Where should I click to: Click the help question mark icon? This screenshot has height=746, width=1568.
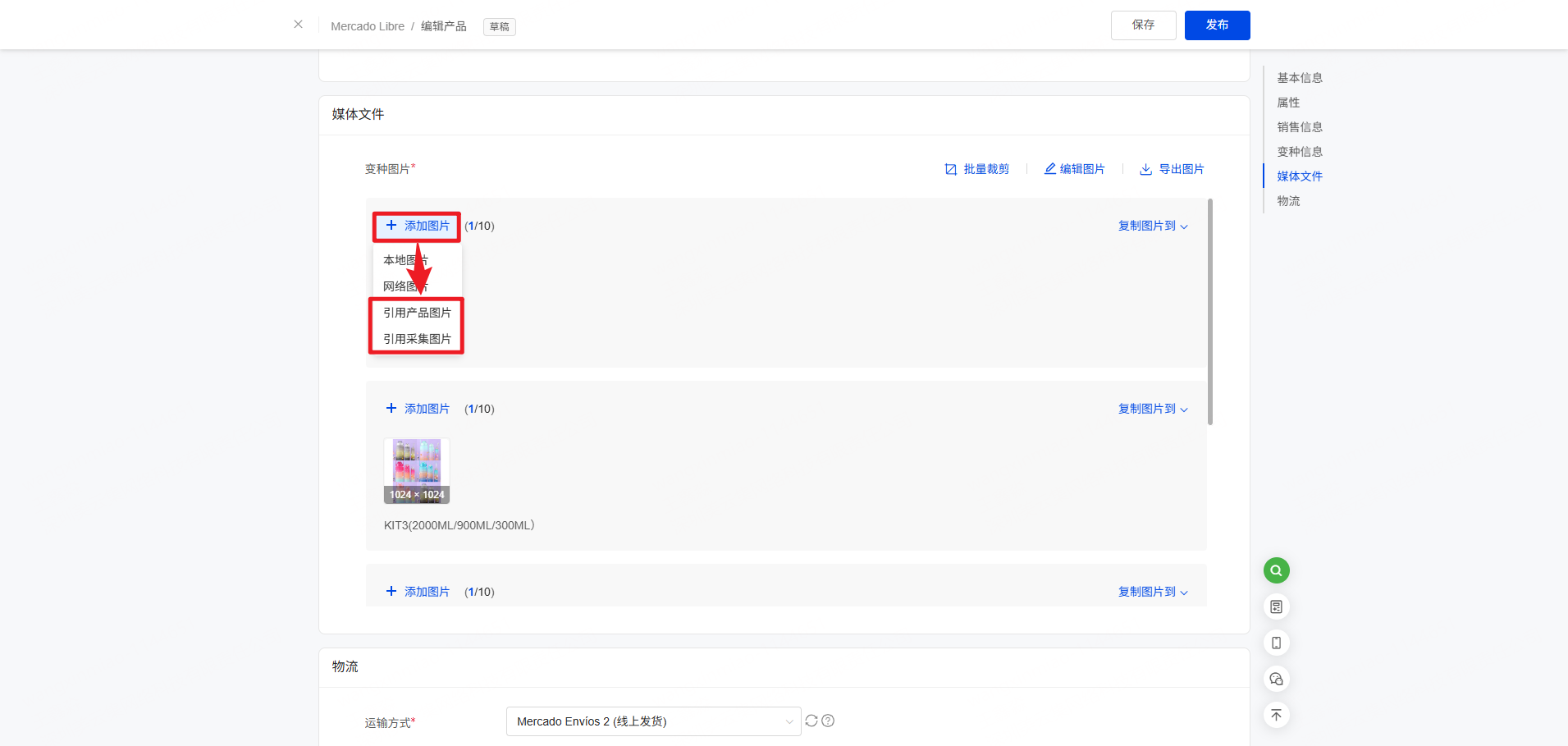[x=828, y=721]
